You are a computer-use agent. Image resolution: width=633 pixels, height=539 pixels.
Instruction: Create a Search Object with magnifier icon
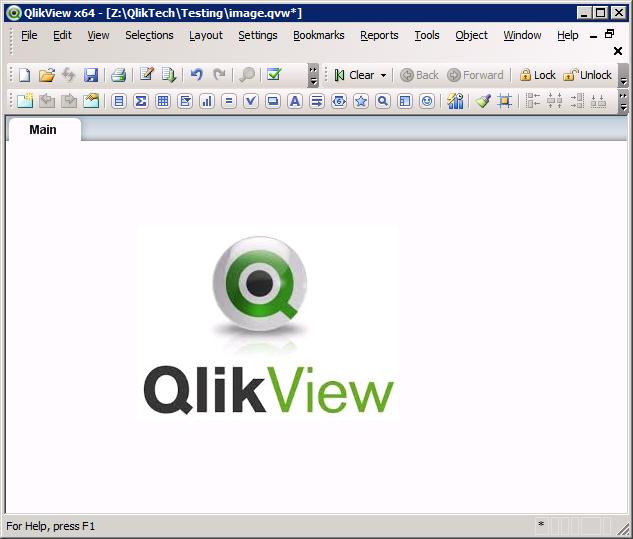[383, 101]
